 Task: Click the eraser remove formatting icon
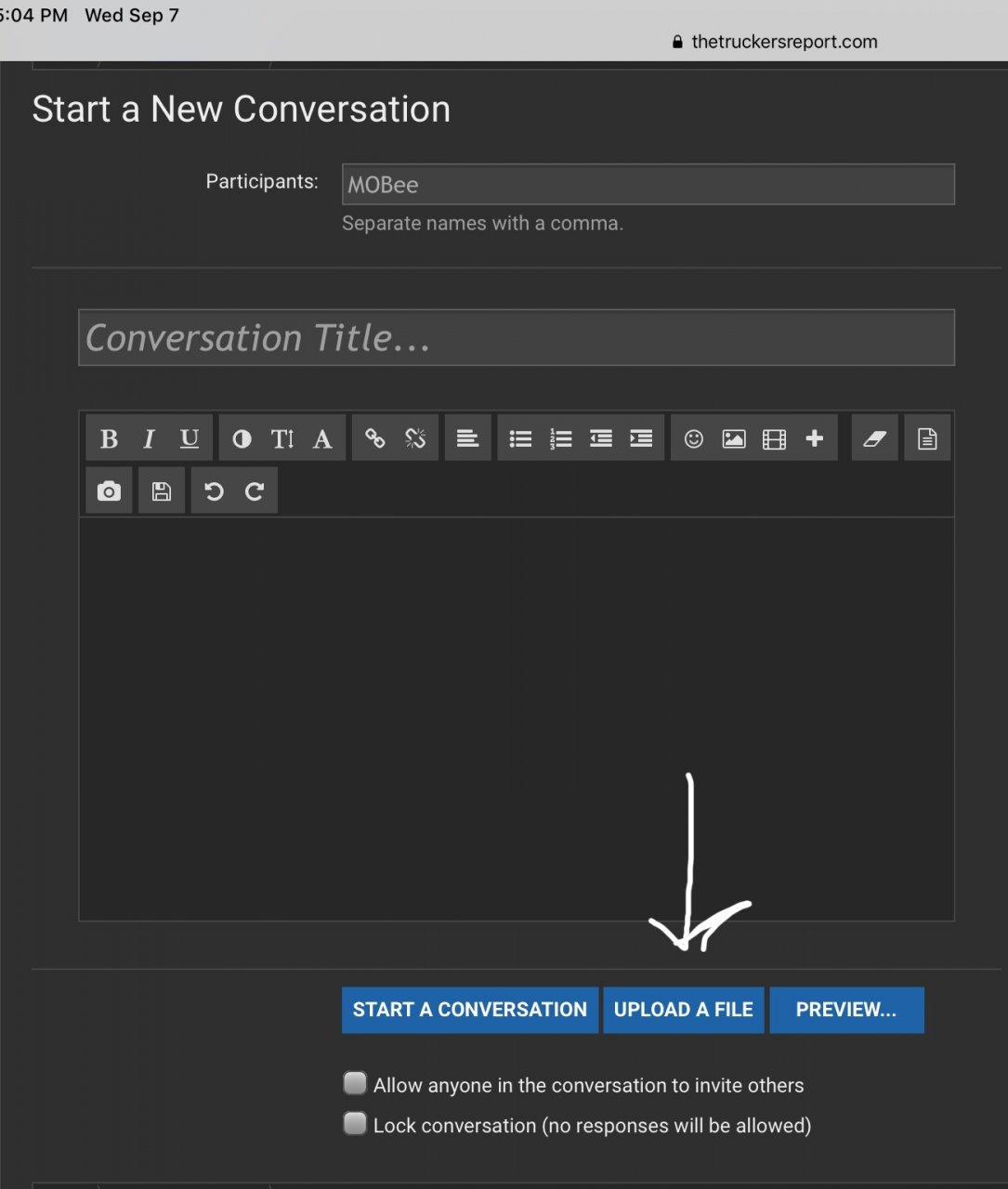point(874,438)
